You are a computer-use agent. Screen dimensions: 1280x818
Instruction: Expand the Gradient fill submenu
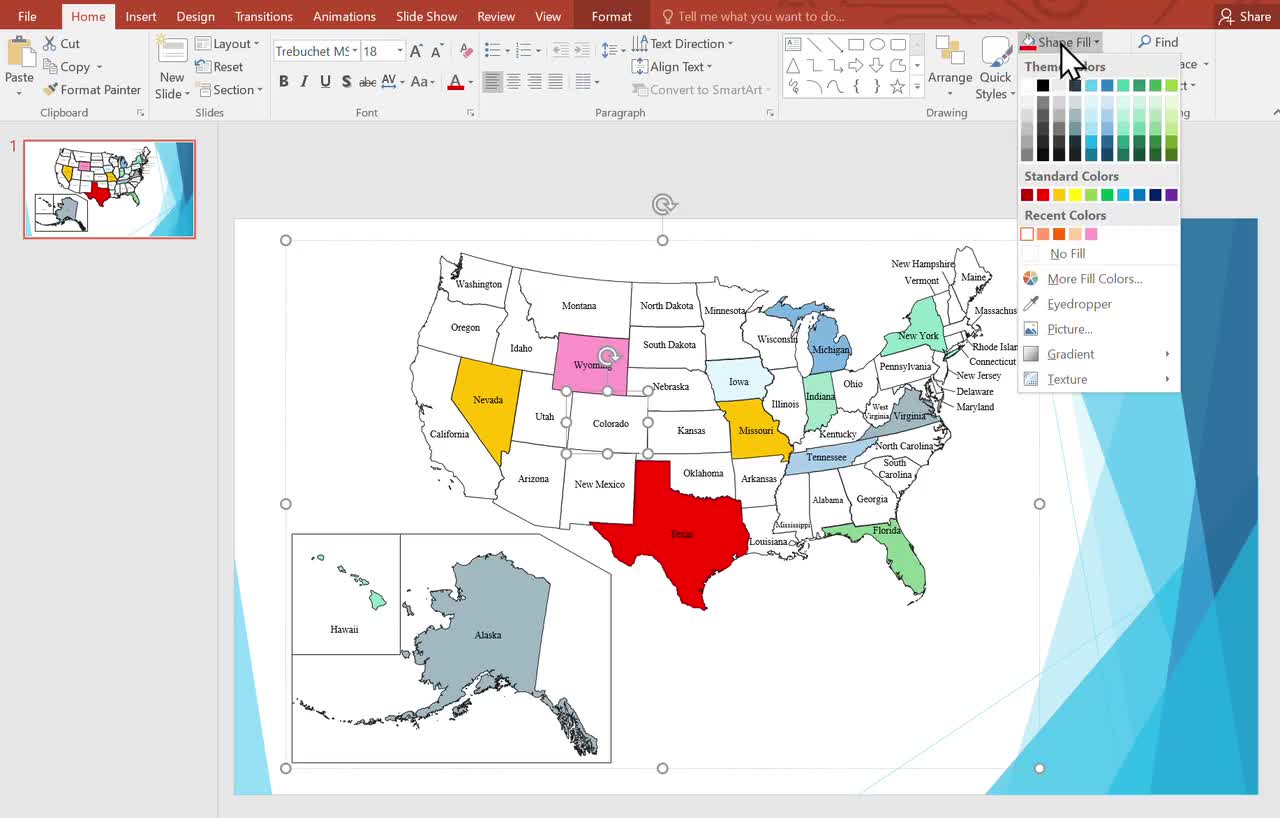click(x=1070, y=354)
